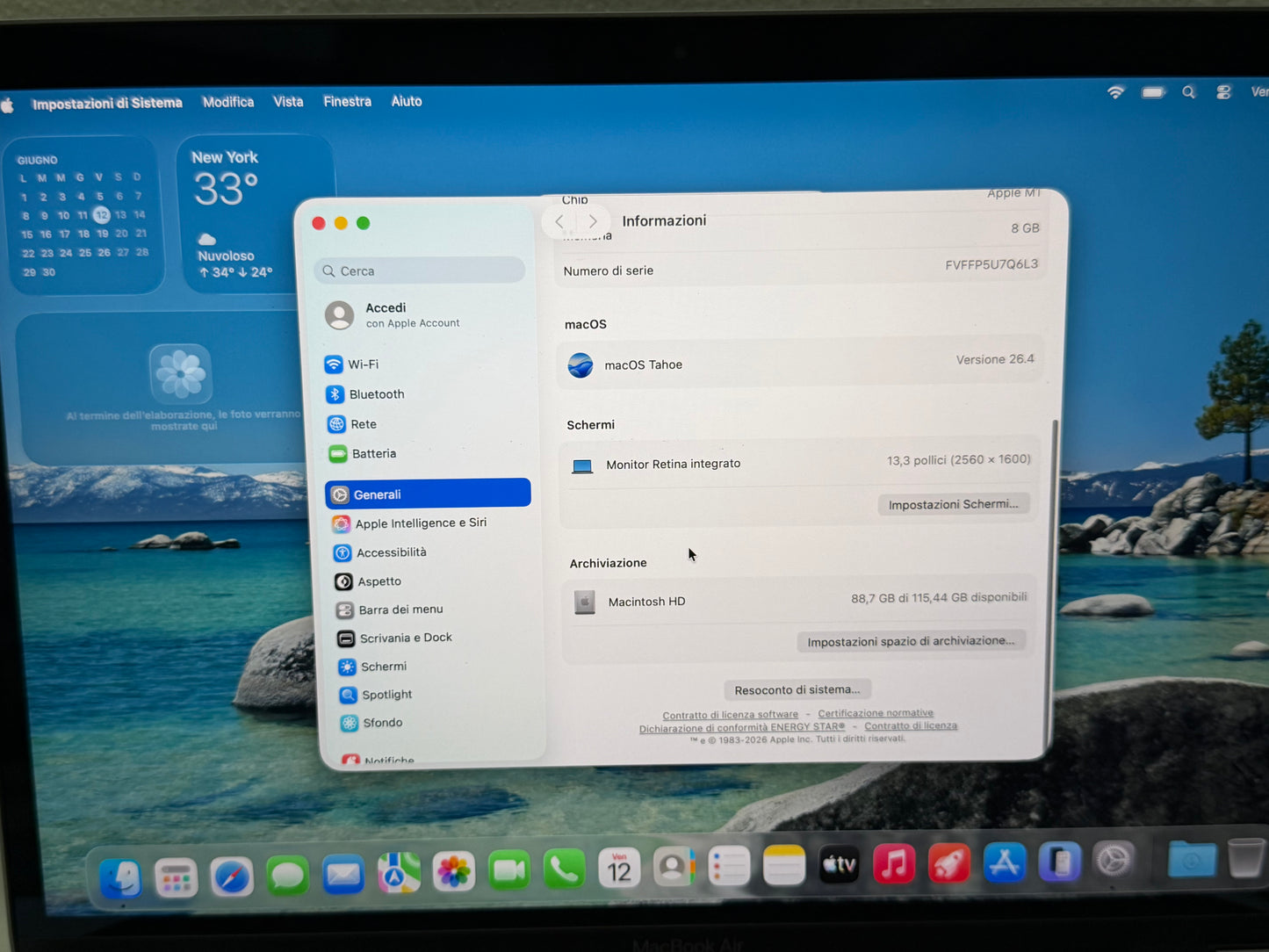
Task: Open Downloads folder in the Dock
Action: click(1192, 858)
